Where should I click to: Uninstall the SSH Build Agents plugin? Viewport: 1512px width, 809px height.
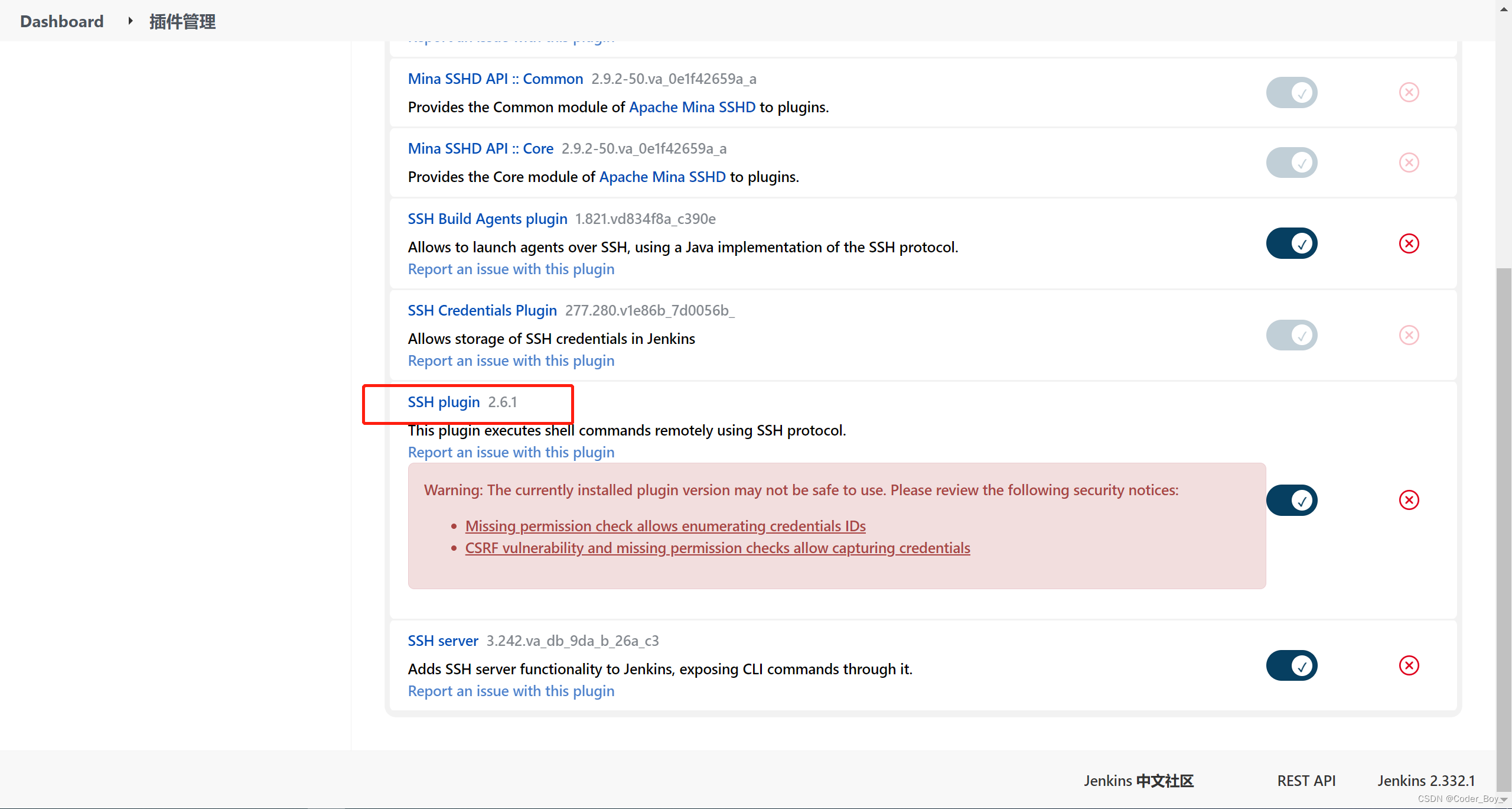point(1409,243)
